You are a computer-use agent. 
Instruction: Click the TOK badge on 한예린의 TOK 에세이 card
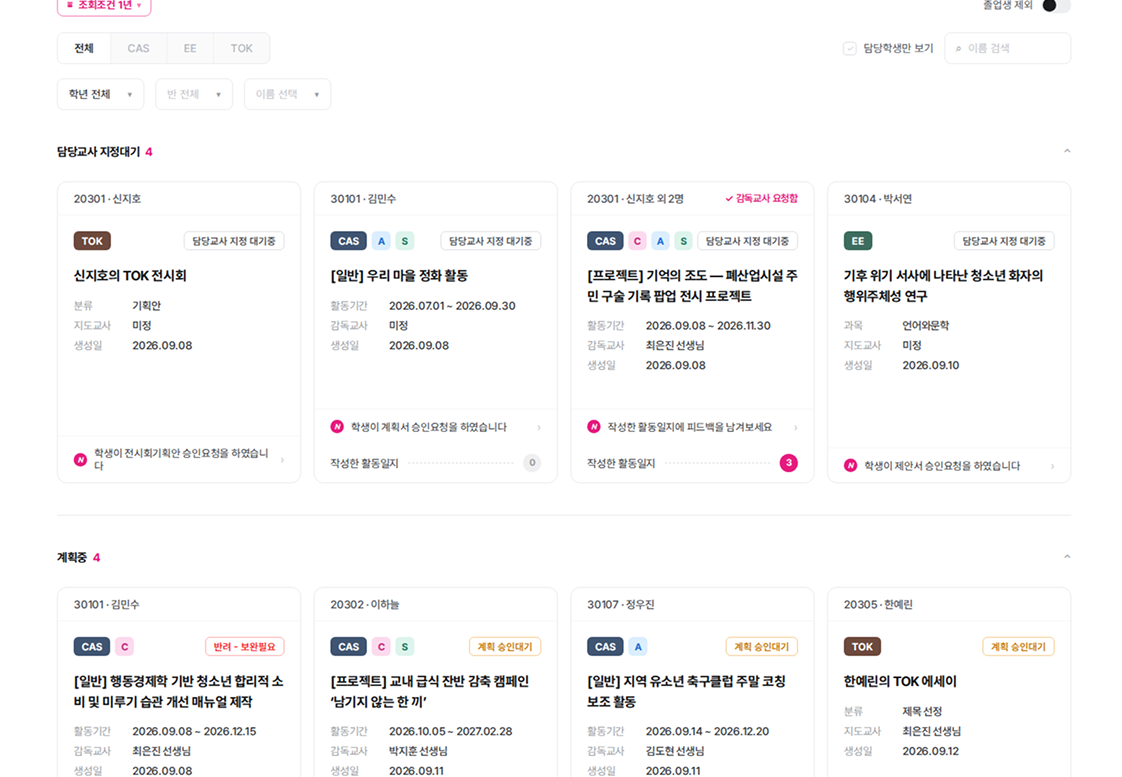[x=862, y=647]
